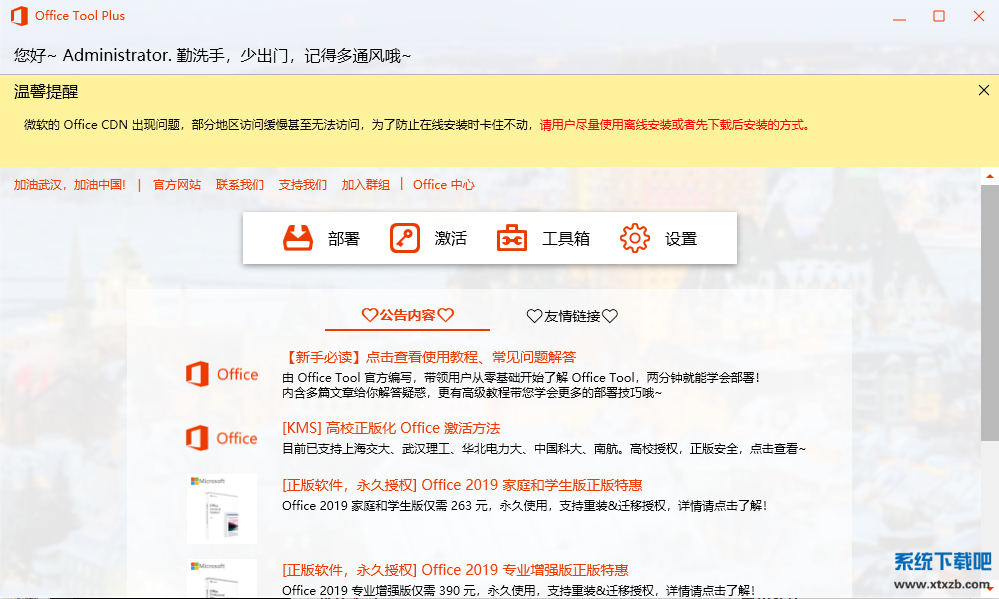This screenshot has height=599, width=999.
Task: Click text 由 Office Tool 官方编写 description
Action: (x=521, y=377)
